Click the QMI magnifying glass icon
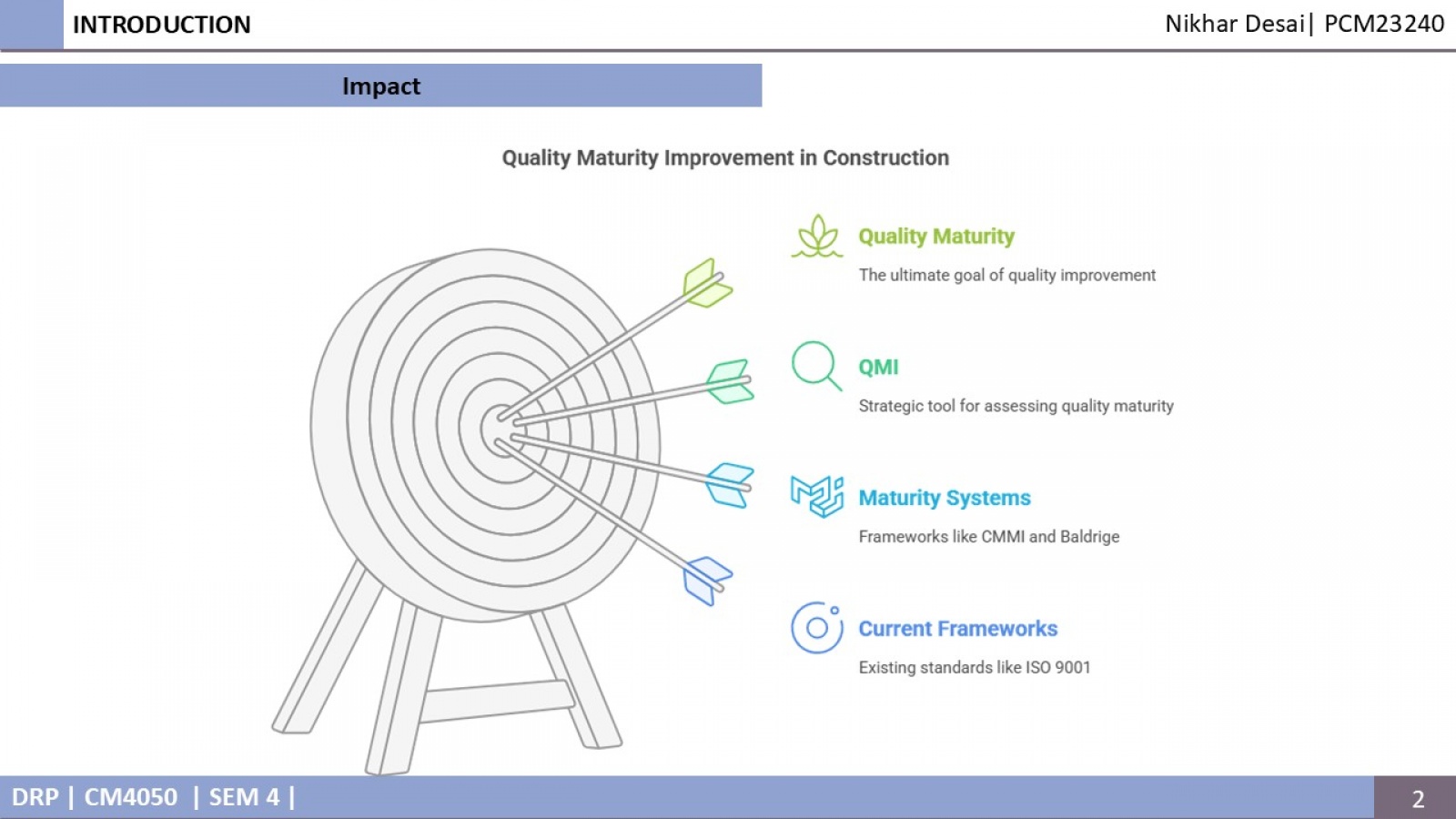Screen dimensions: 1456x819 816,366
